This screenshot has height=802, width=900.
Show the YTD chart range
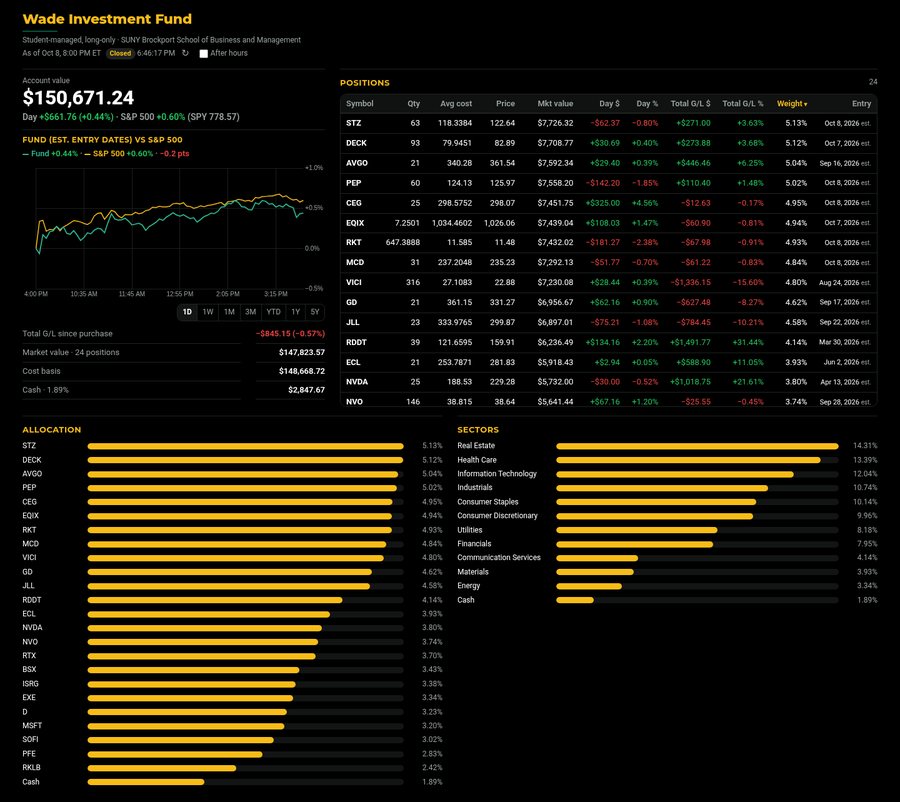pyautogui.click(x=273, y=312)
